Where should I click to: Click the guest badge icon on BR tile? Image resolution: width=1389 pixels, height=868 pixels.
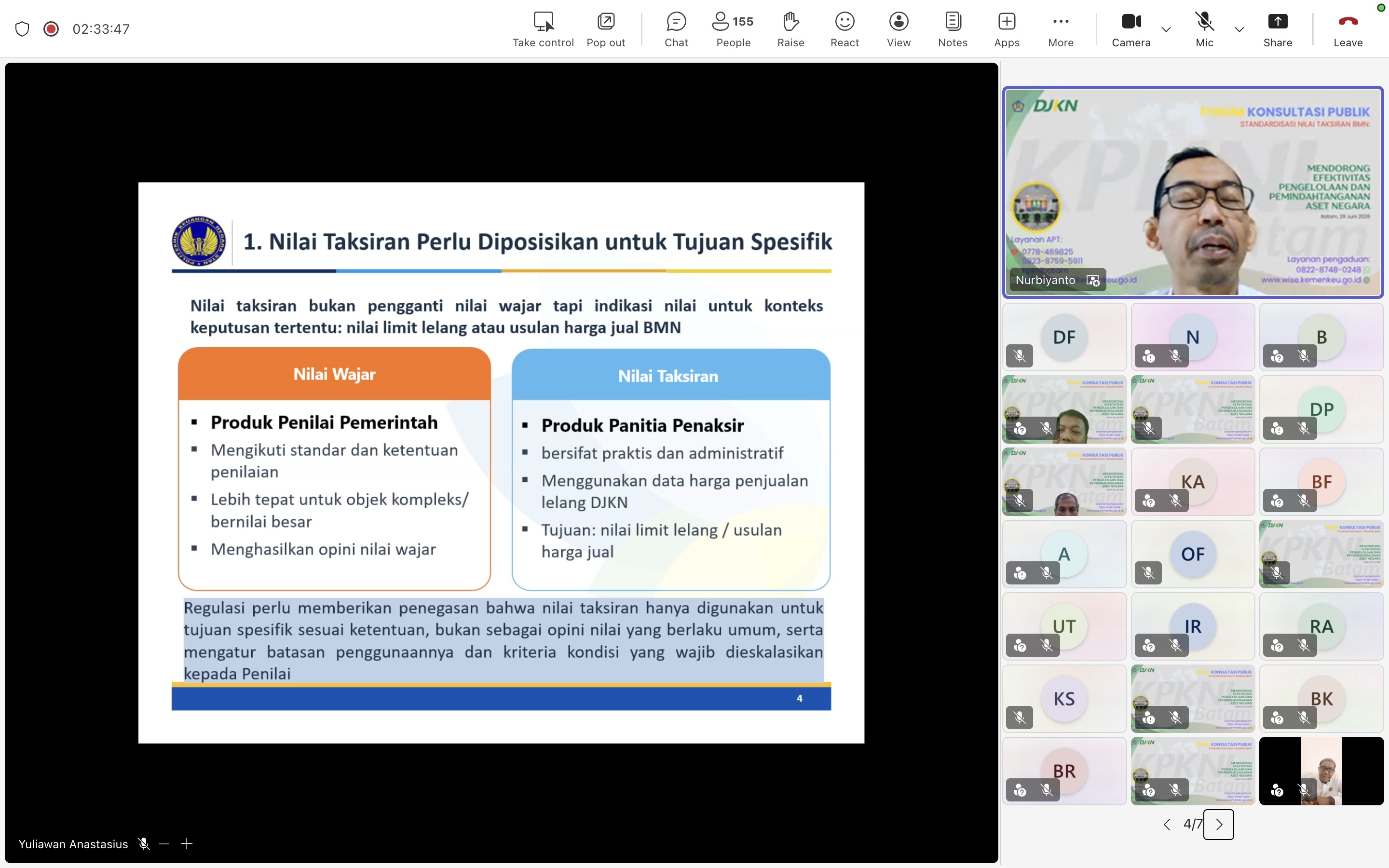click(1020, 790)
